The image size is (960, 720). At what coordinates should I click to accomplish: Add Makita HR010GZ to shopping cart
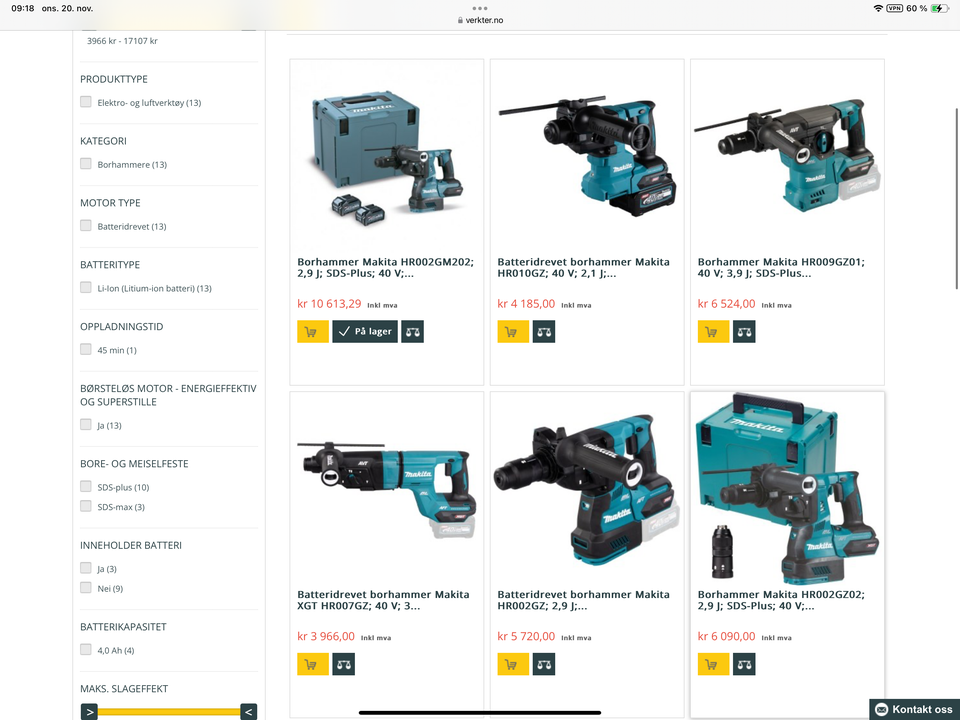point(513,331)
